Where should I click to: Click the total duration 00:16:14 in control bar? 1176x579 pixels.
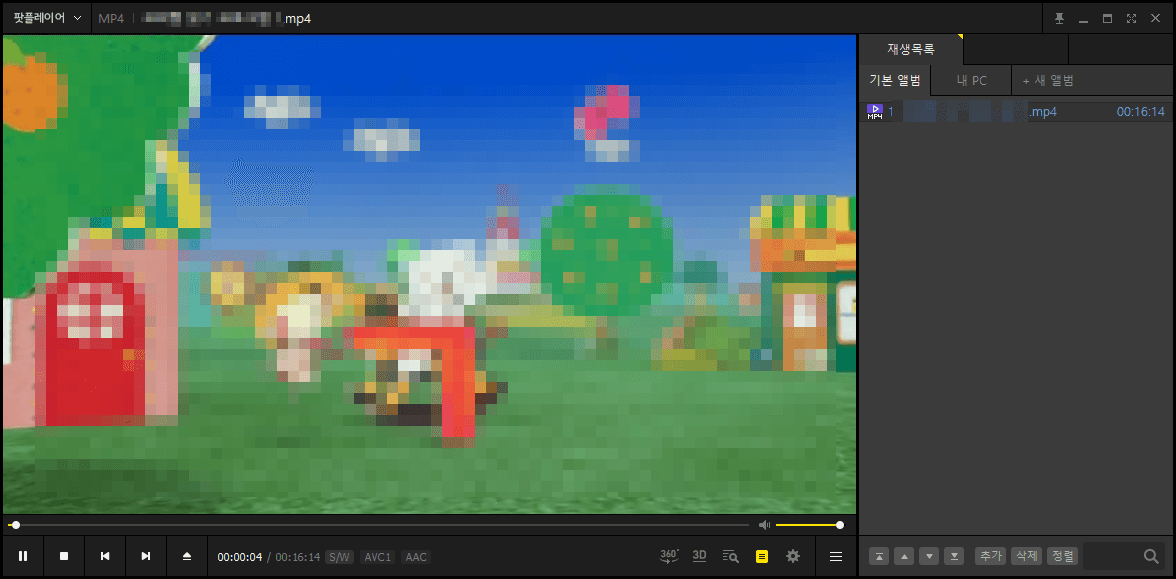click(x=298, y=557)
